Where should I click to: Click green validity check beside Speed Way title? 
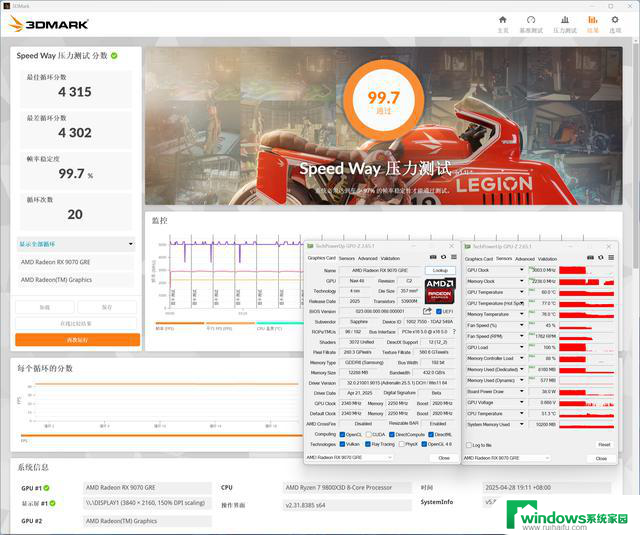pos(114,55)
